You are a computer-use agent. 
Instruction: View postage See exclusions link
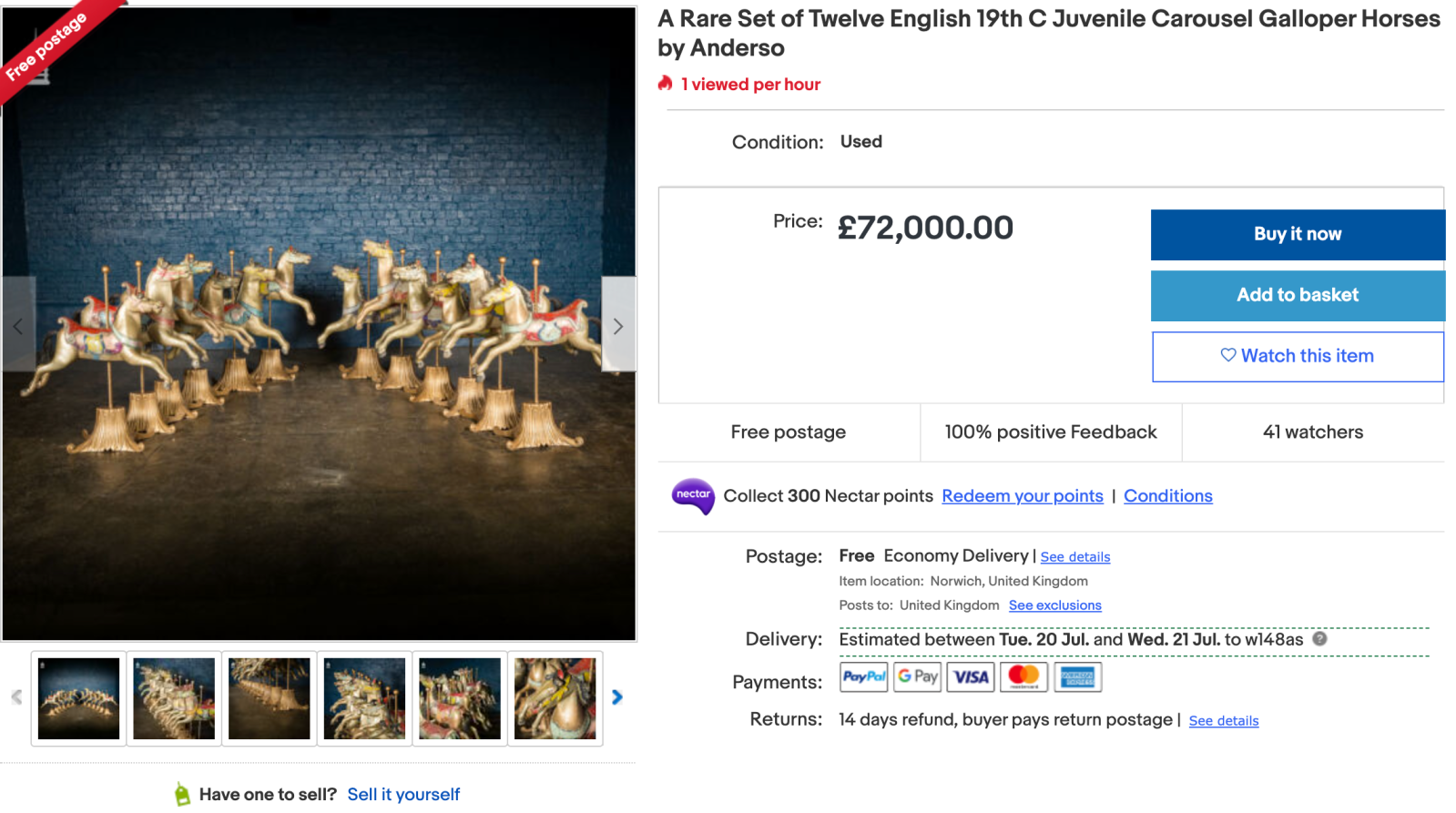click(1054, 605)
